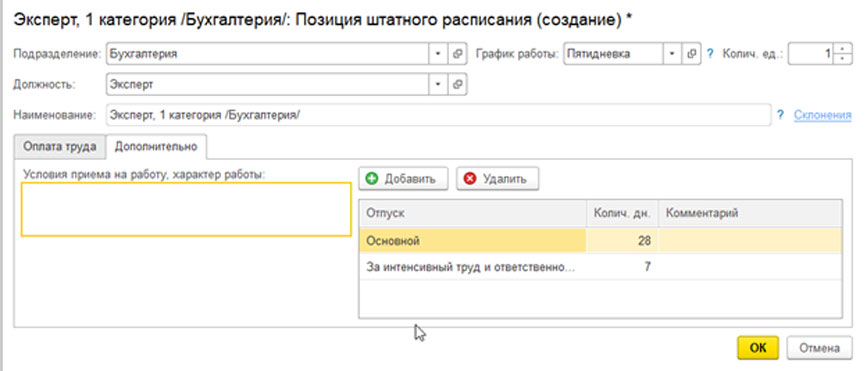867x371 pixels.
Task: Open the Должность dropdown arrow
Action: (438, 85)
